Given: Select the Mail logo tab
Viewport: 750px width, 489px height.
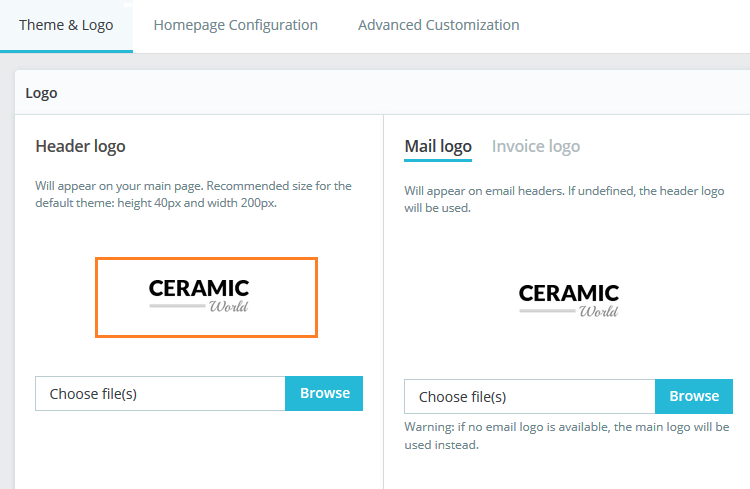Looking at the screenshot, I should coord(438,146).
